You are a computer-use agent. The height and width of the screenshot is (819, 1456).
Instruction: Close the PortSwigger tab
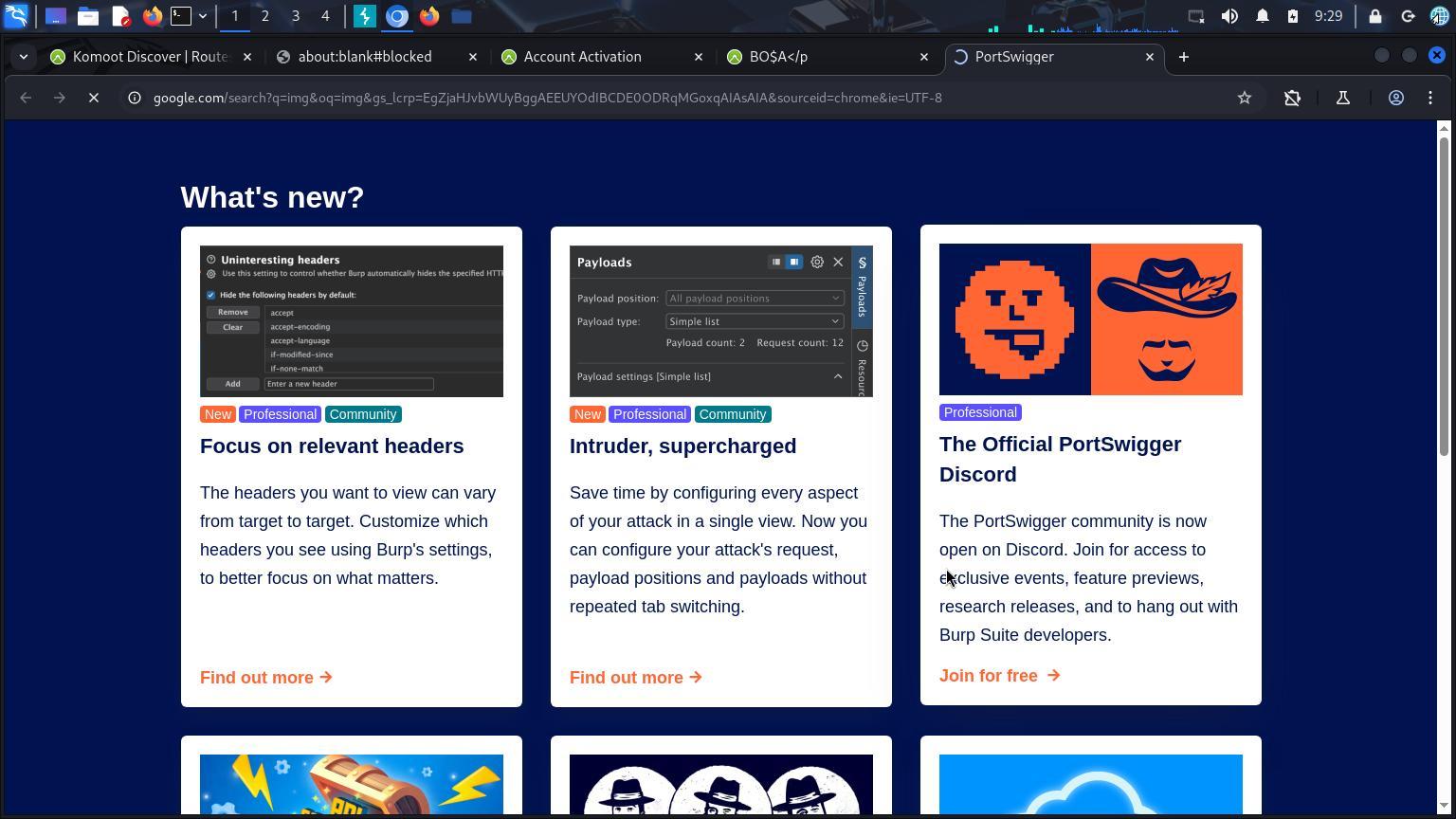(1150, 57)
